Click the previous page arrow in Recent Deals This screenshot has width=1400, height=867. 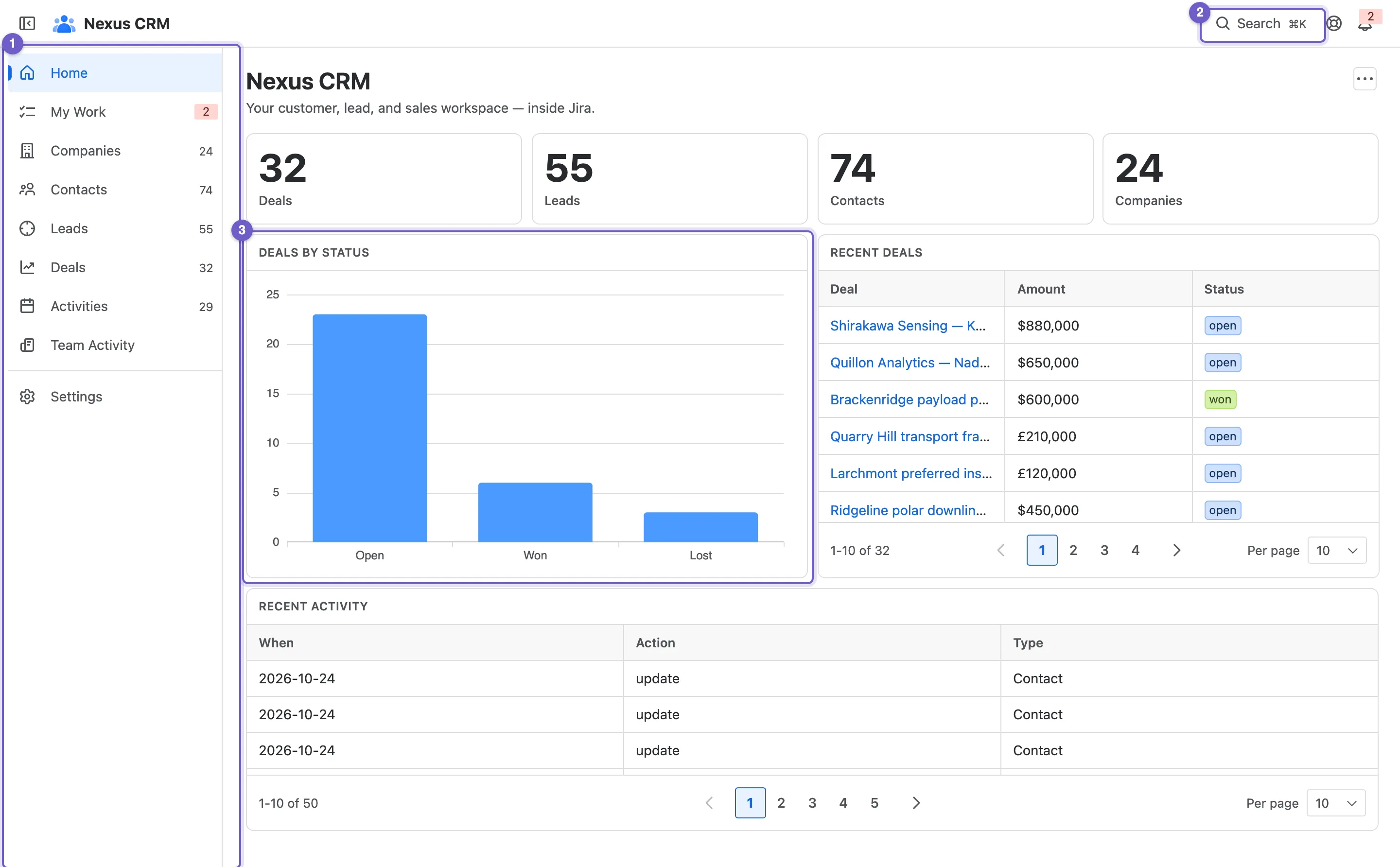(x=1001, y=551)
